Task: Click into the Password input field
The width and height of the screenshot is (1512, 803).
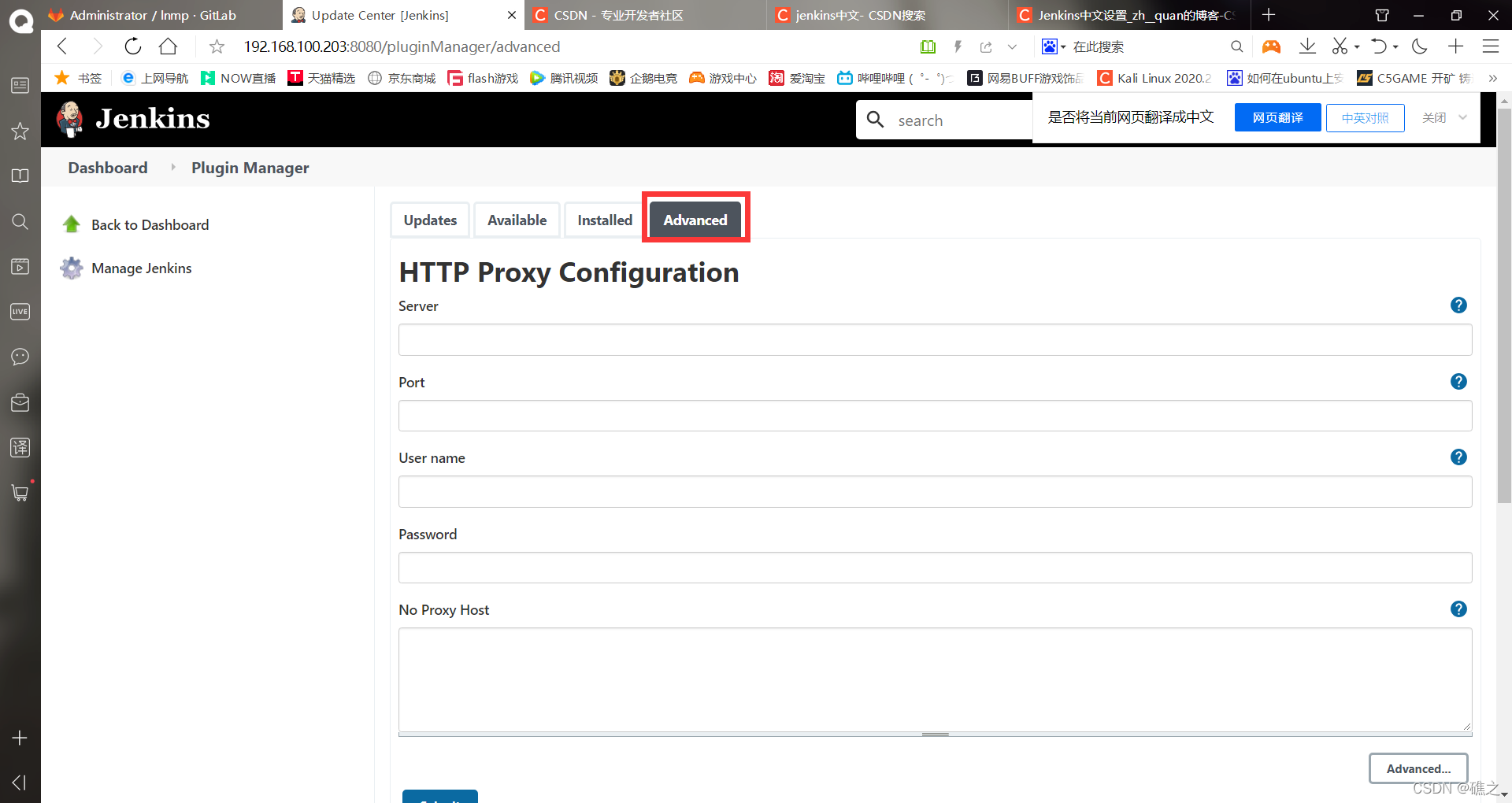Action: pos(935,568)
